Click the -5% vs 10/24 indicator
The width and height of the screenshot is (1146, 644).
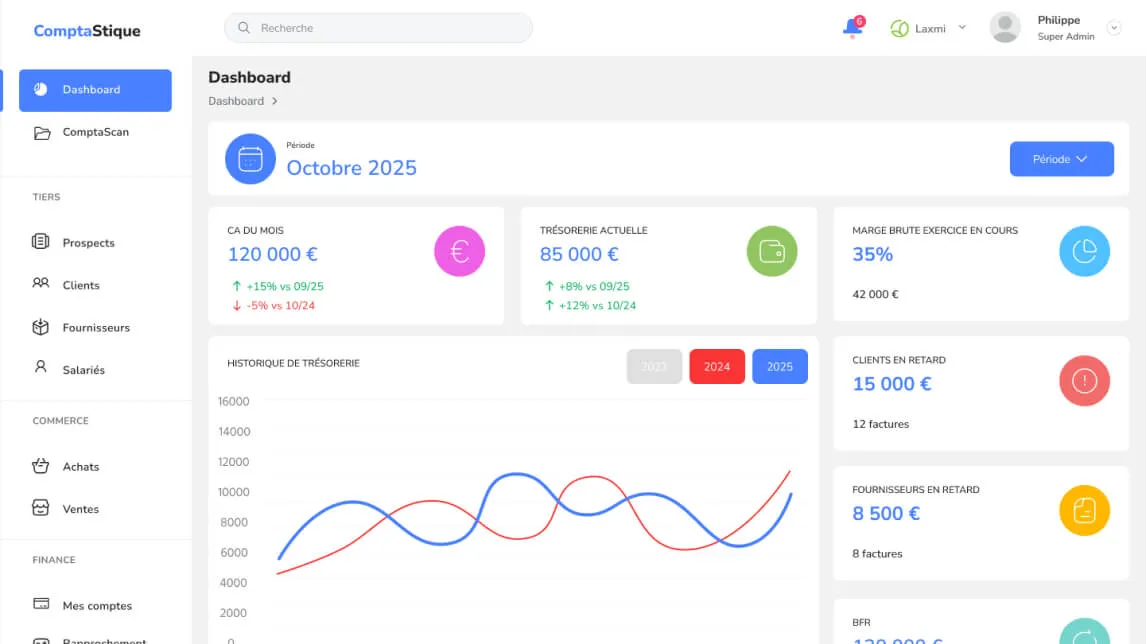[273, 306]
